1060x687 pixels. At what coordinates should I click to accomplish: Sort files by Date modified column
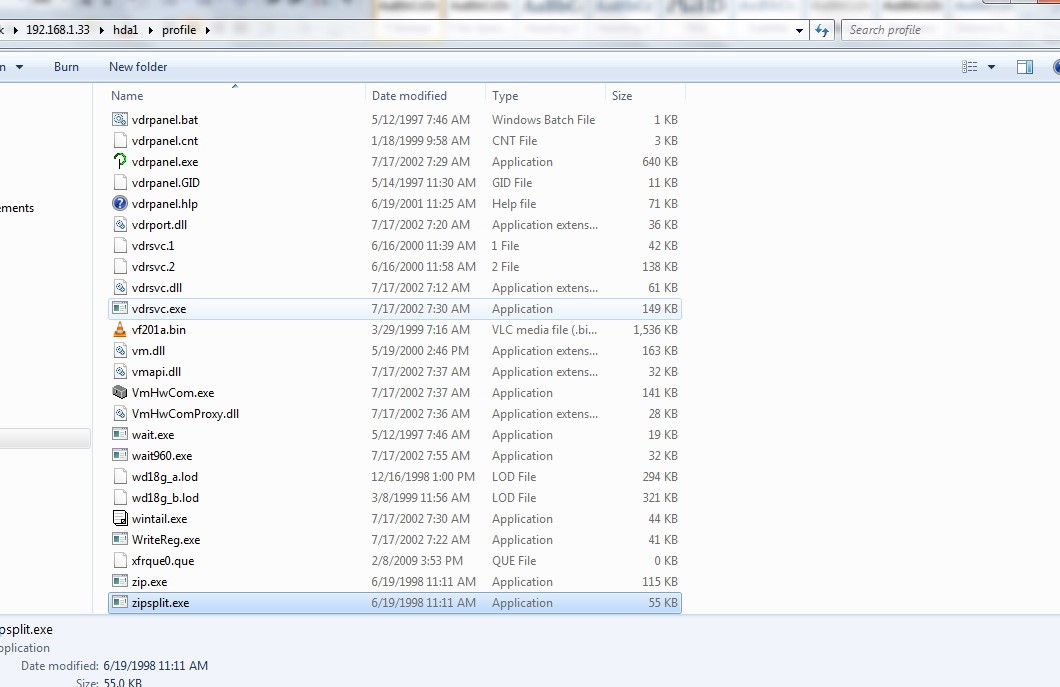click(x=409, y=96)
